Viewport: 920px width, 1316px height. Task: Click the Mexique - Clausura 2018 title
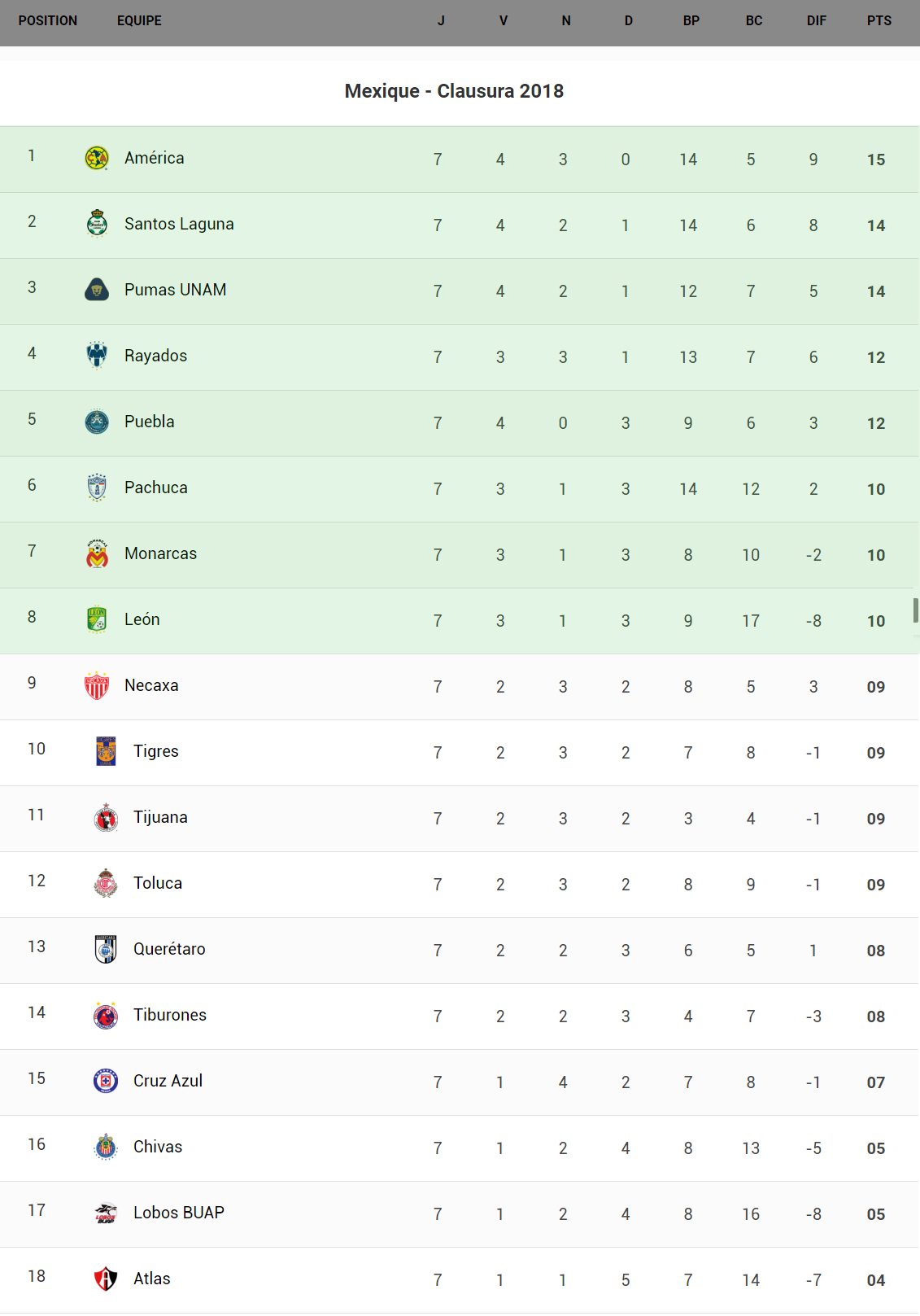click(454, 91)
